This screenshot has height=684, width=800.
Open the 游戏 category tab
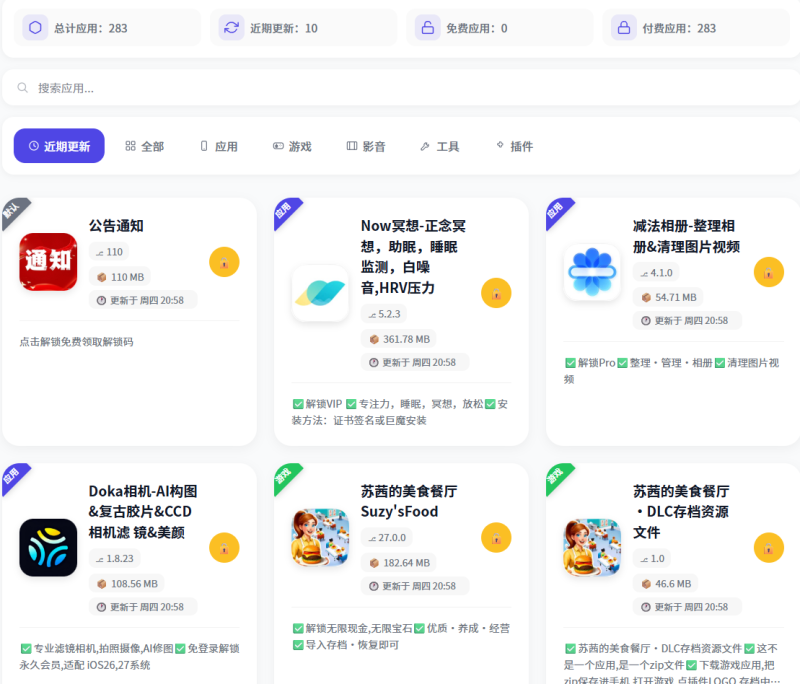click(x=292, y=146)
